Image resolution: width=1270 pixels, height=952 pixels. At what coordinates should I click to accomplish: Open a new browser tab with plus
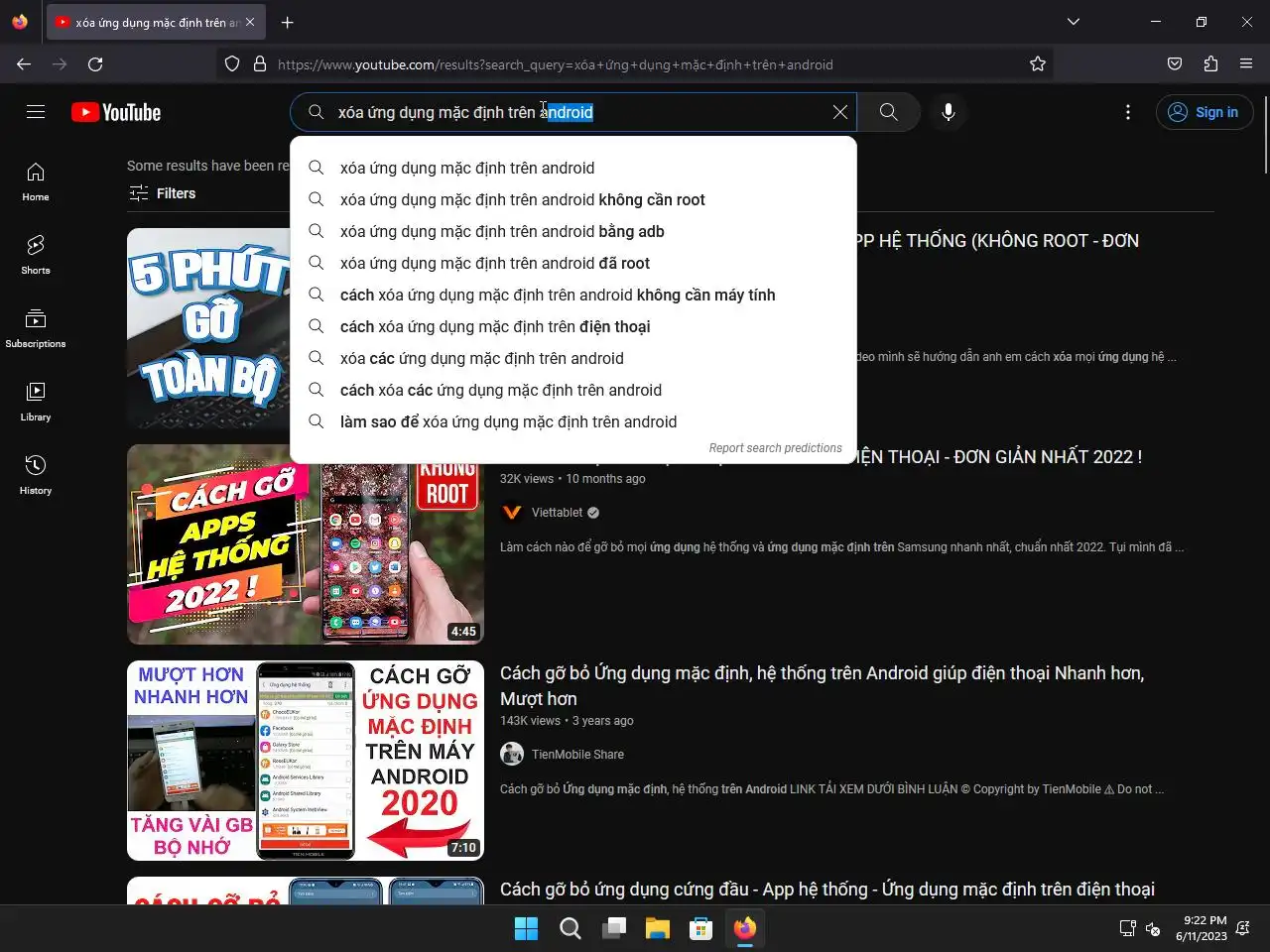pyautogui.click(x=287, y=22)
